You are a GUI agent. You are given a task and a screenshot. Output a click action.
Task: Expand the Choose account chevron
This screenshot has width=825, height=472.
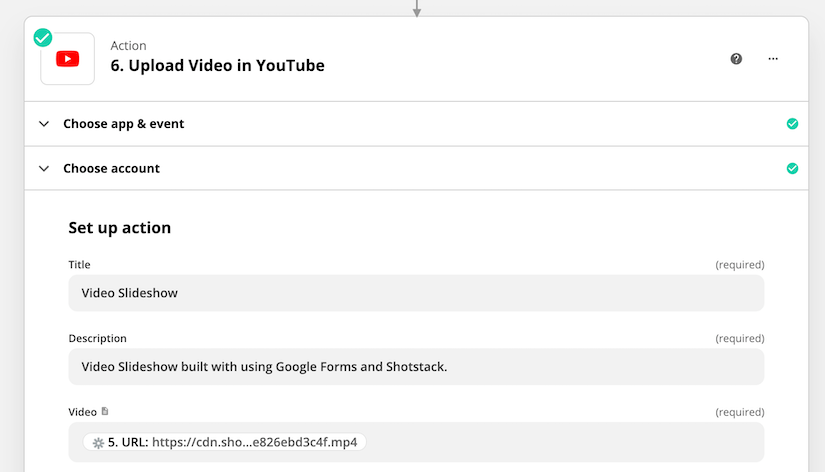[x=44, y=168]
